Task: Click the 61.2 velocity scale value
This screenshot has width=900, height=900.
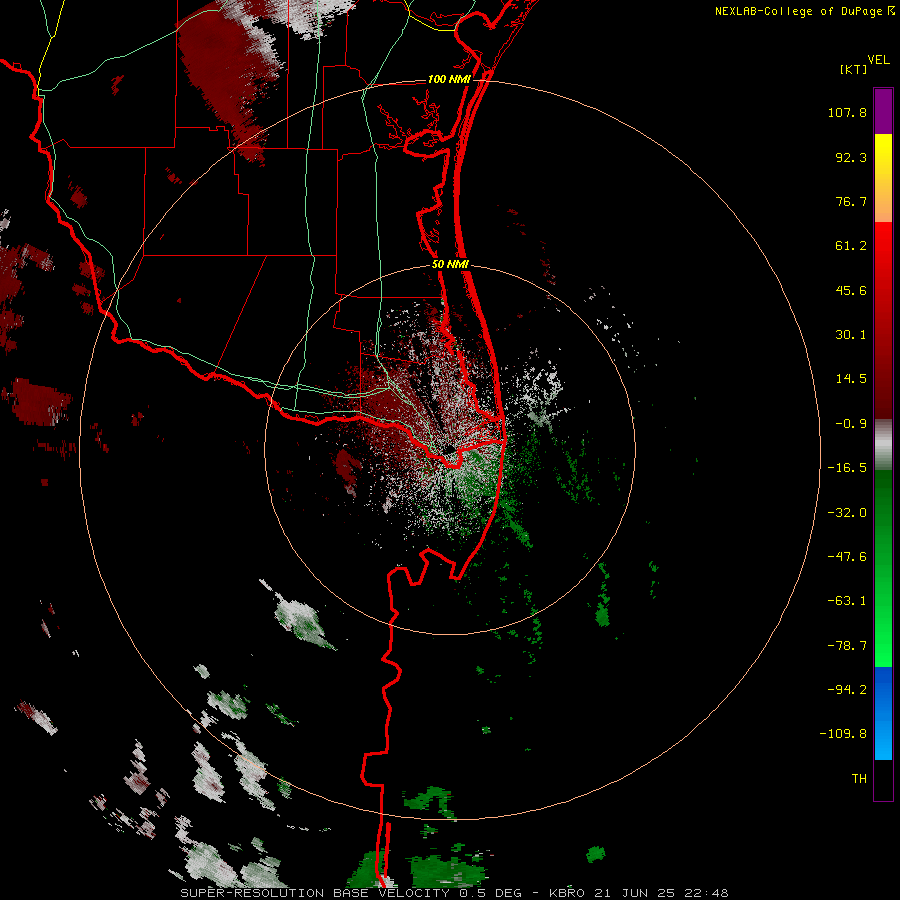Action: click(851, 246)
